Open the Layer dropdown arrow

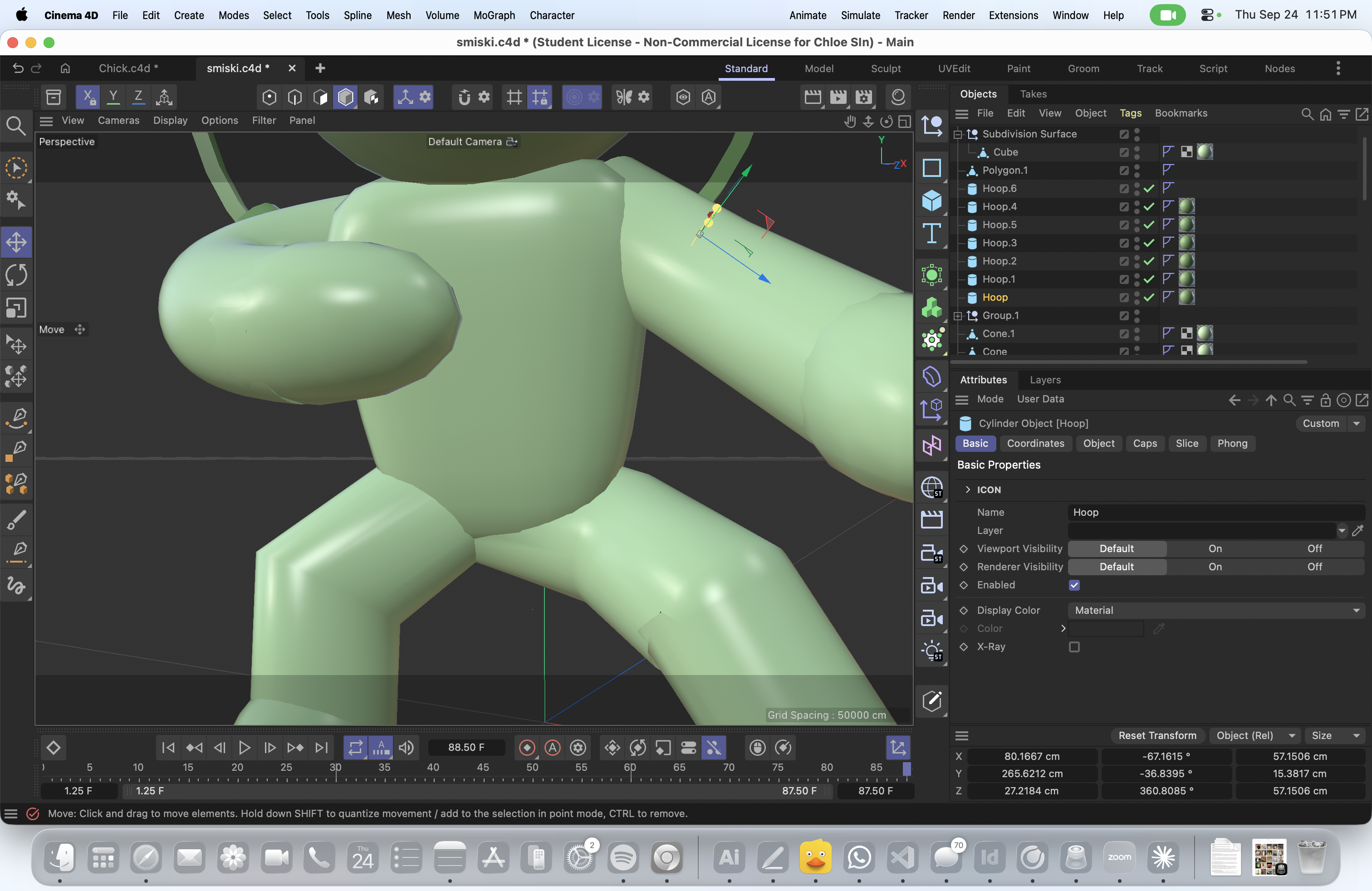pos(1342,530)
